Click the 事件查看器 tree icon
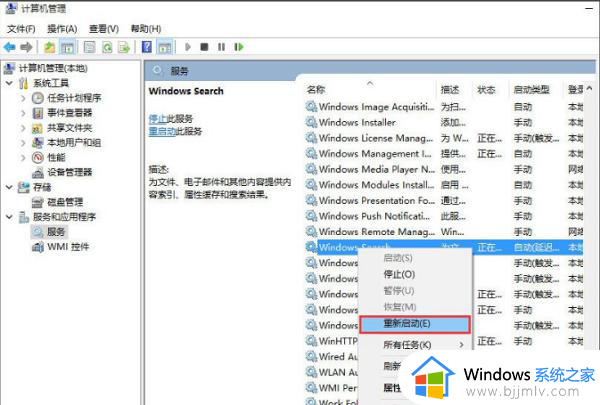Image resolution: width=600 pixels, height=405 pixels. click(38, 113)
